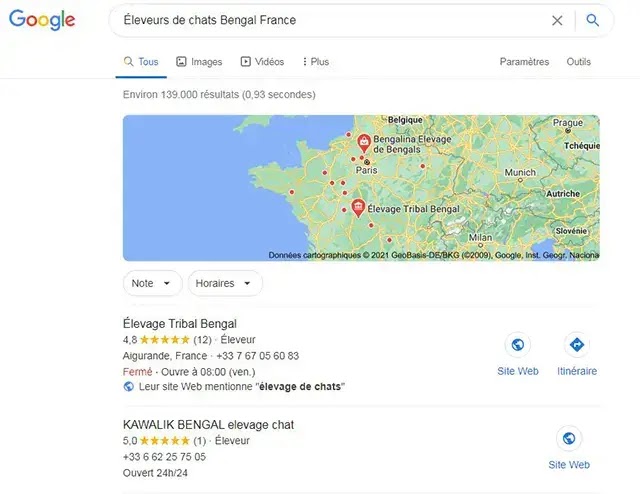This screenshot has width=640, height=494.
Task: Click the Site Web globe for Élevage Tribal Bengal
Action: click(x=518, y=345)
